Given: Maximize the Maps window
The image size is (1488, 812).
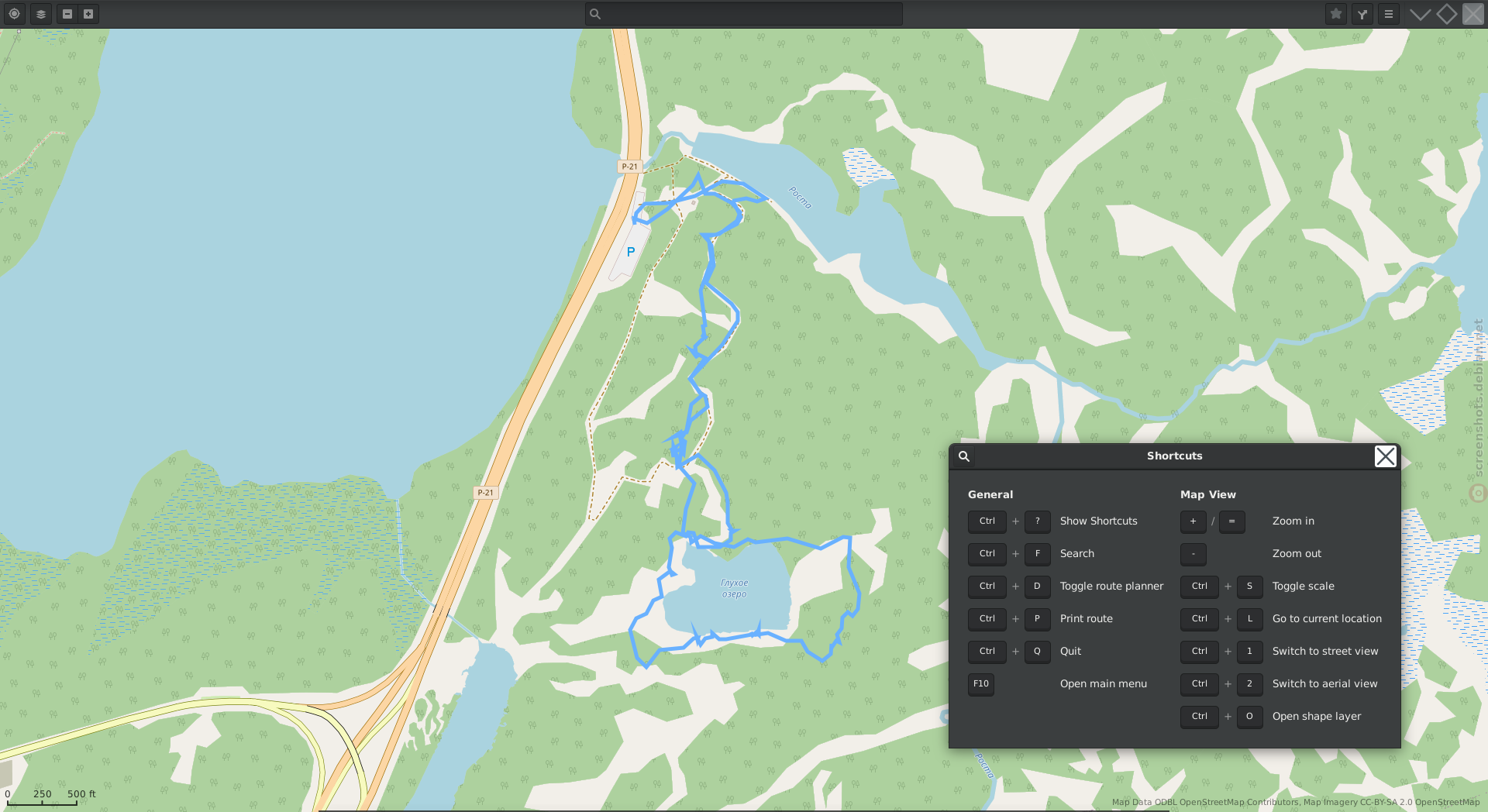Looking at the screenshot, I should (x=1446, y=14).
